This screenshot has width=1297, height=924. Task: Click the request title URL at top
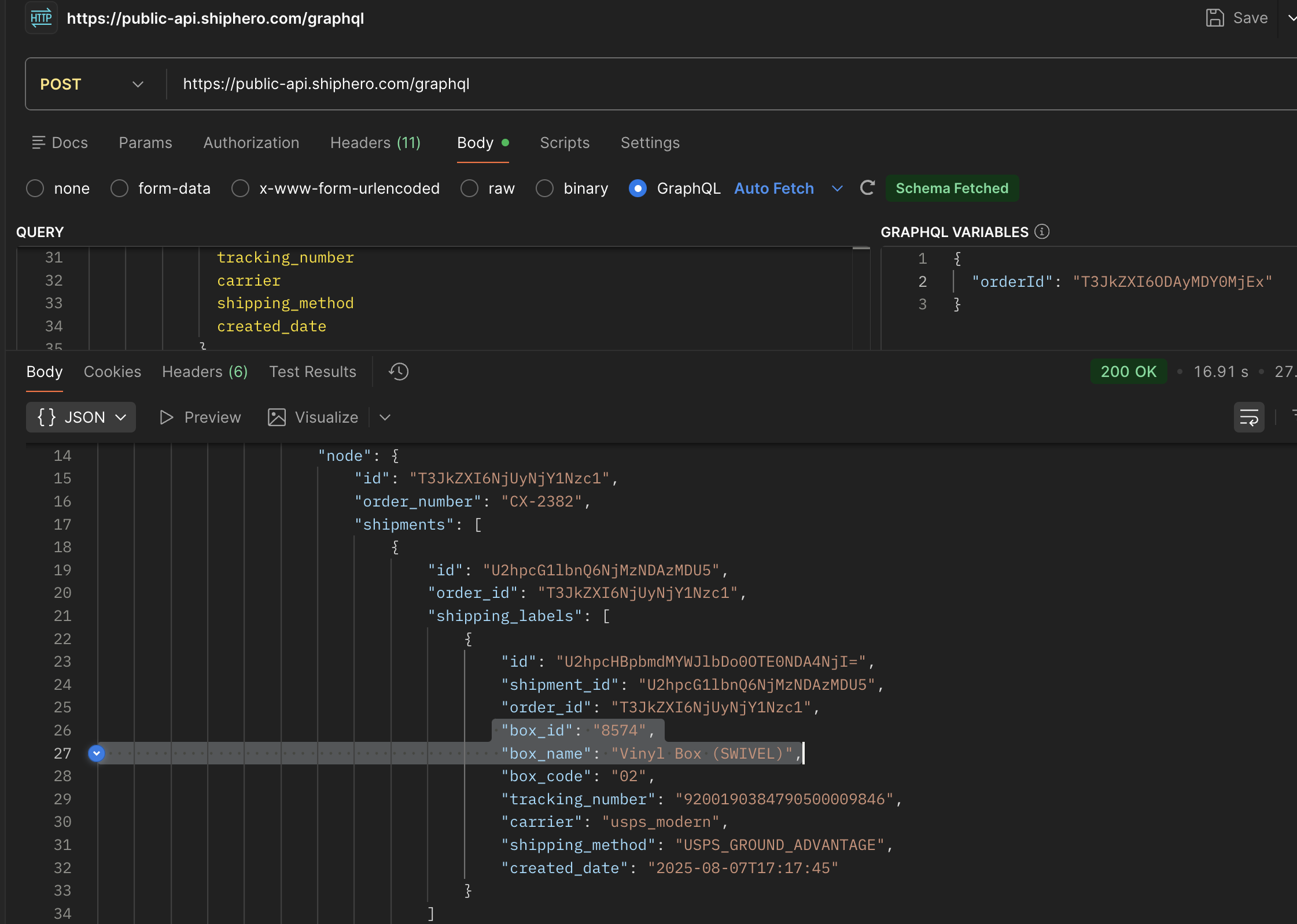[215, 18]
